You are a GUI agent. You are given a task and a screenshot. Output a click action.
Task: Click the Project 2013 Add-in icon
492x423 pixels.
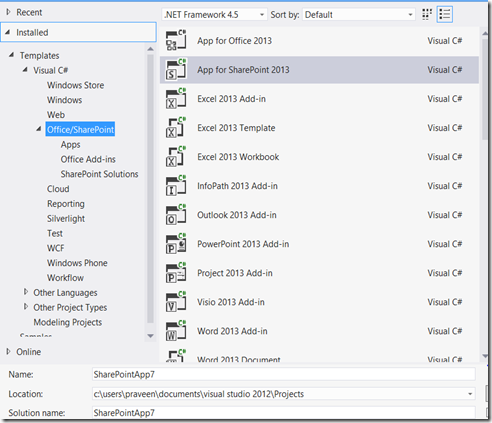coord(176,272)
